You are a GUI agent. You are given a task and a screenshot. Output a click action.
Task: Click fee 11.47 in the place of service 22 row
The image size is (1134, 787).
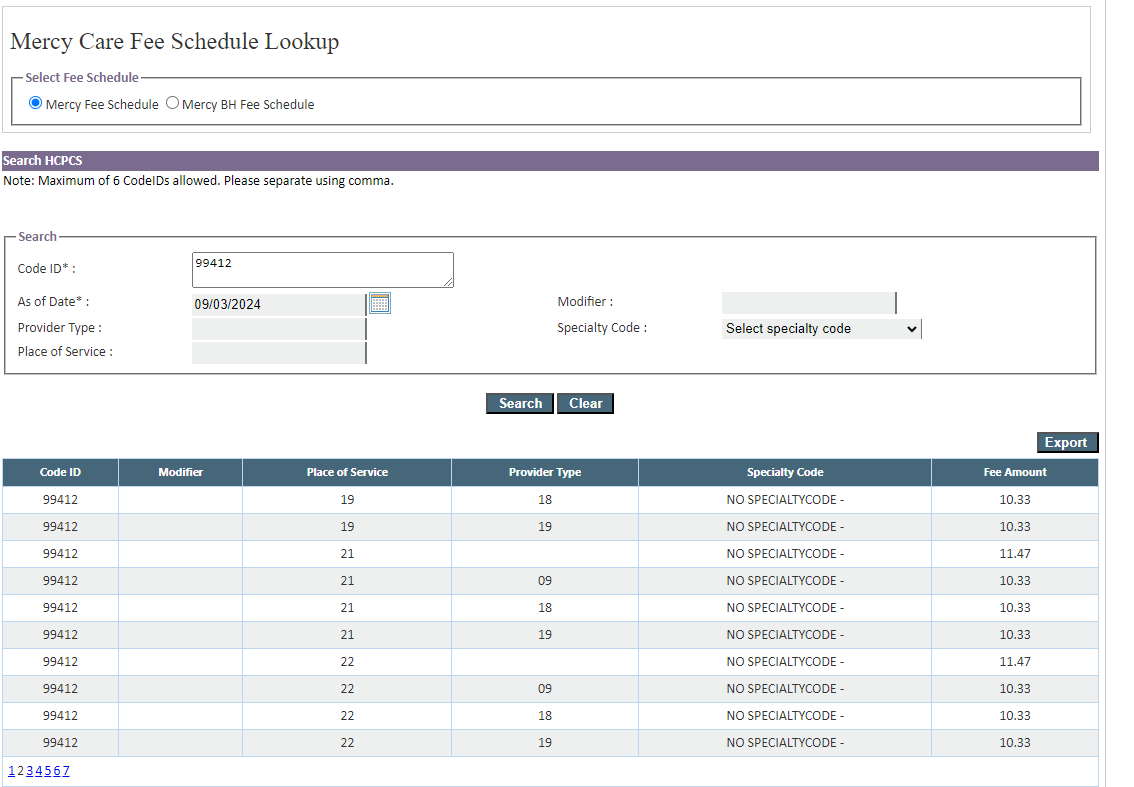[1015, 662]
